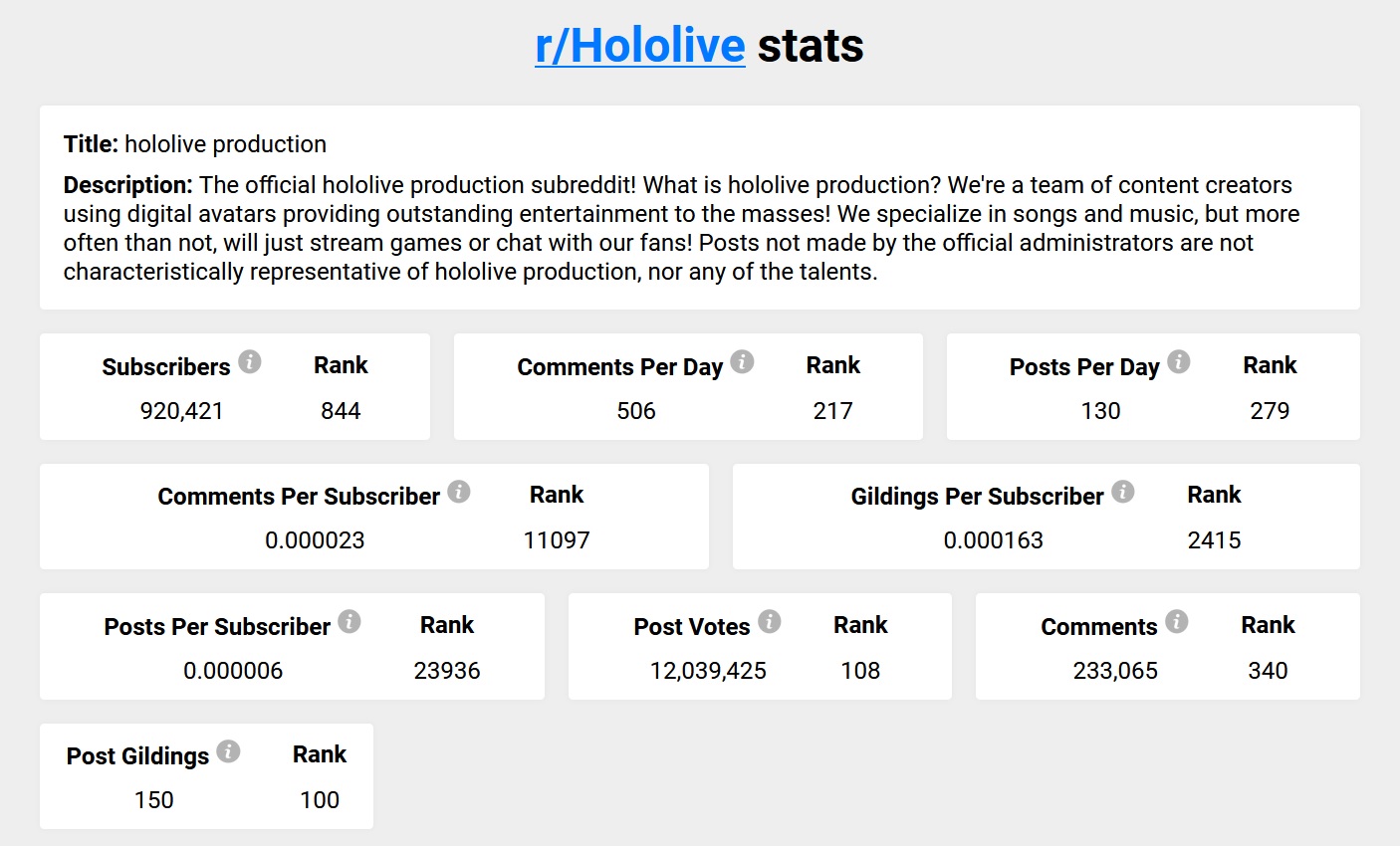Click the info icon next to Subscribers

250,361
